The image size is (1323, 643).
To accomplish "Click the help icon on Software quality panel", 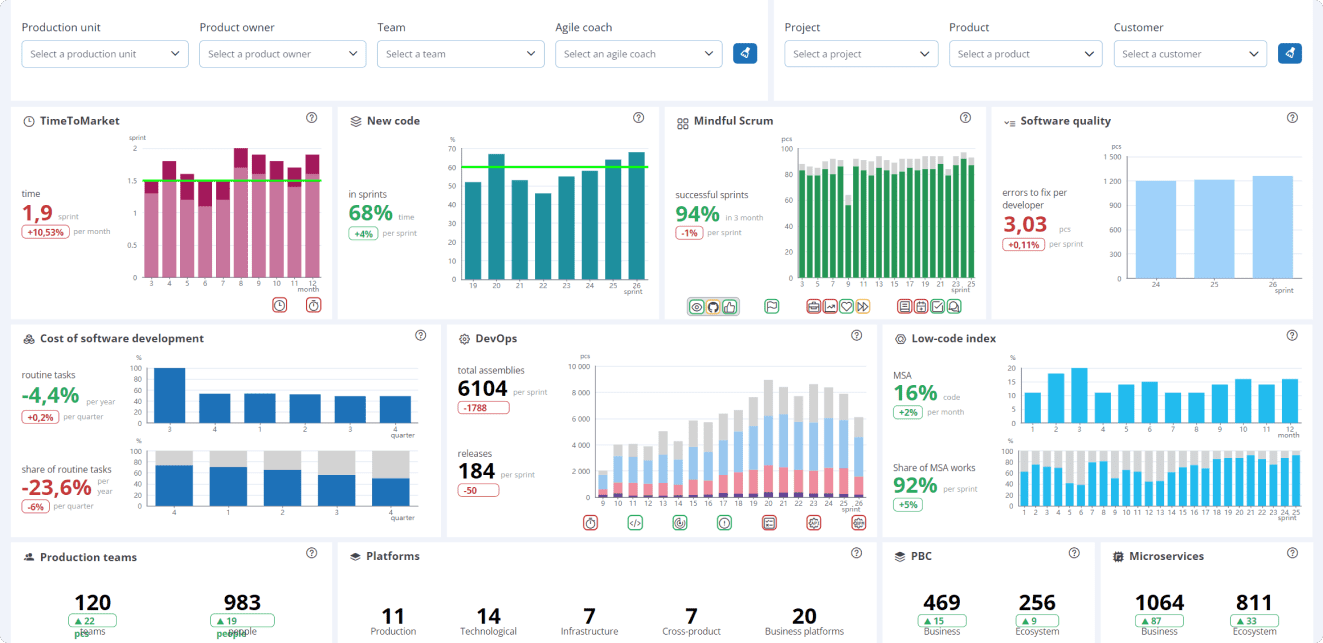I will point(1292,118).
